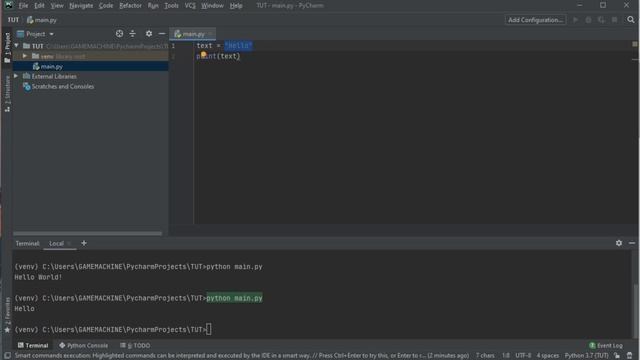Hide the Project panel with minus icon
This screenshot has height=360, width=640.
(162, 34)
